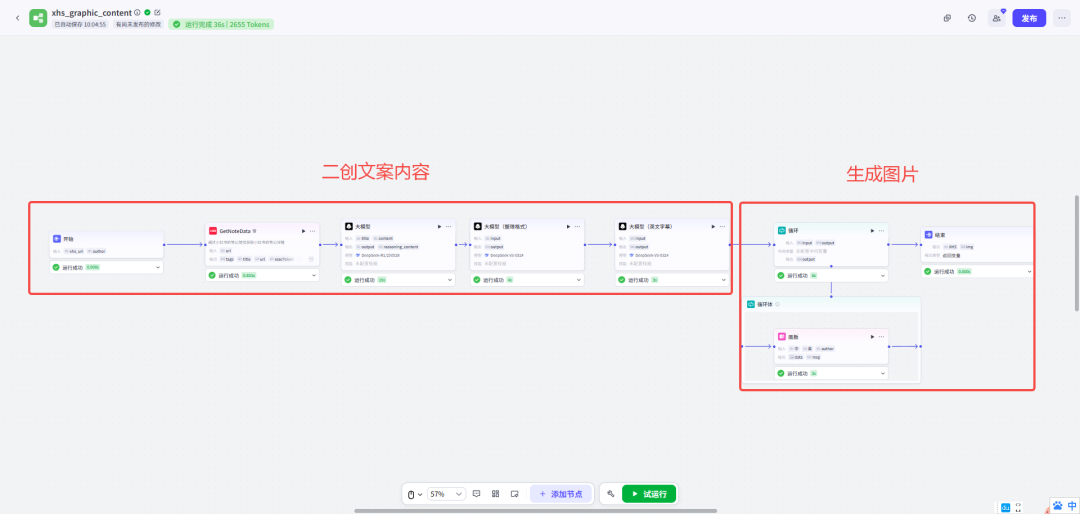
Task: Click the first 大模型 node icon
Action: [x=349, y=226]
